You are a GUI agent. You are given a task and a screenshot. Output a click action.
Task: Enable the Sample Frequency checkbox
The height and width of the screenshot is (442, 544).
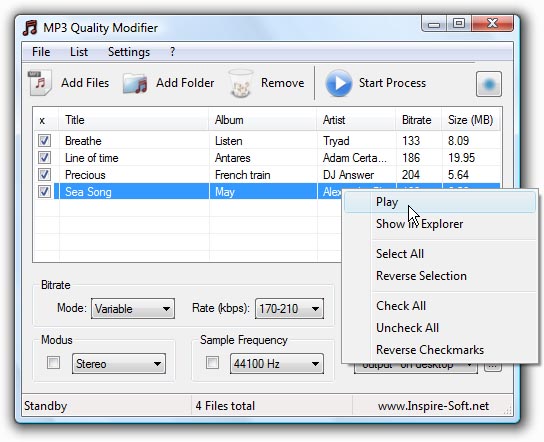tap(212, 363)
